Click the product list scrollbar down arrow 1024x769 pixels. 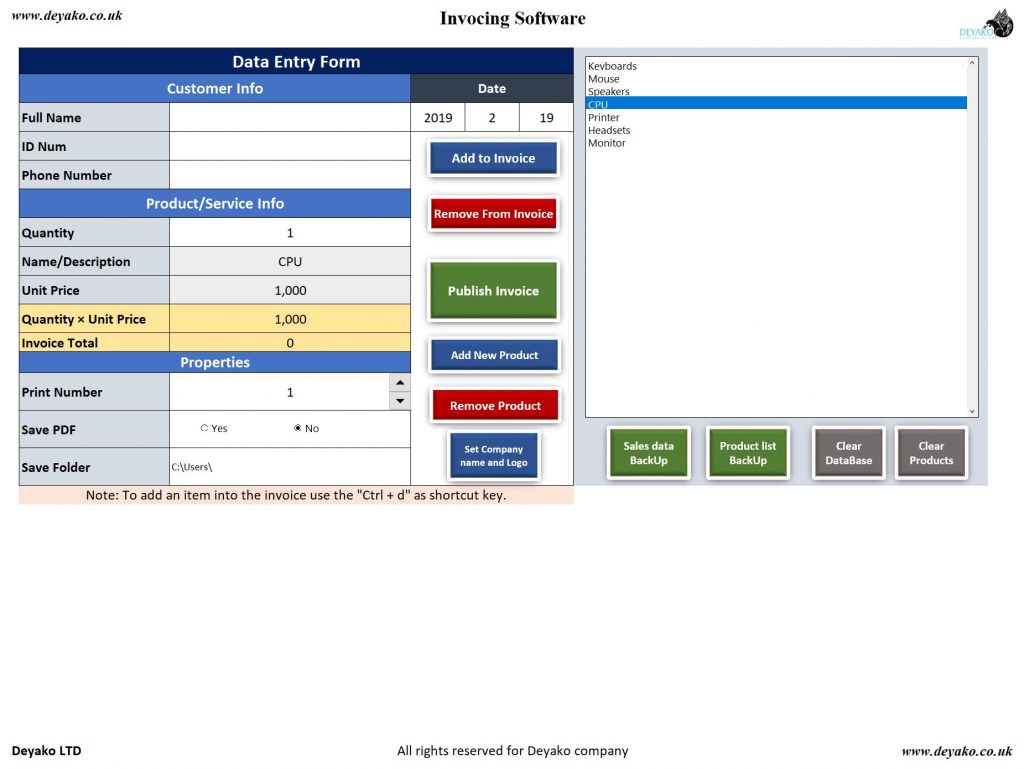(970, 409)
